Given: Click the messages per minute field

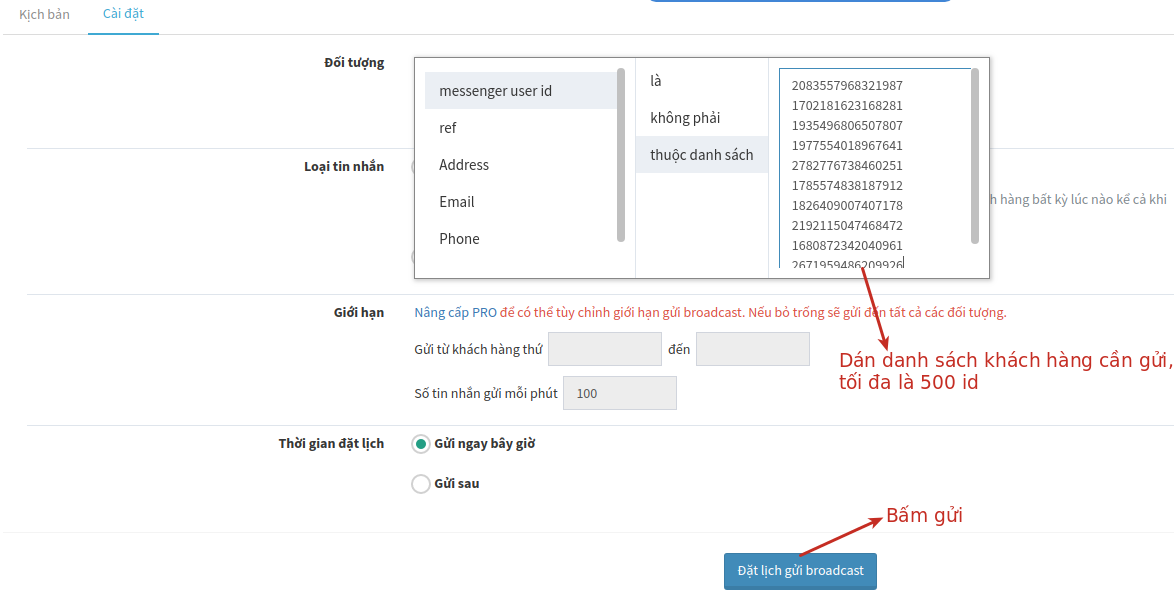Looking at the screenshot, I should point(620,393).
